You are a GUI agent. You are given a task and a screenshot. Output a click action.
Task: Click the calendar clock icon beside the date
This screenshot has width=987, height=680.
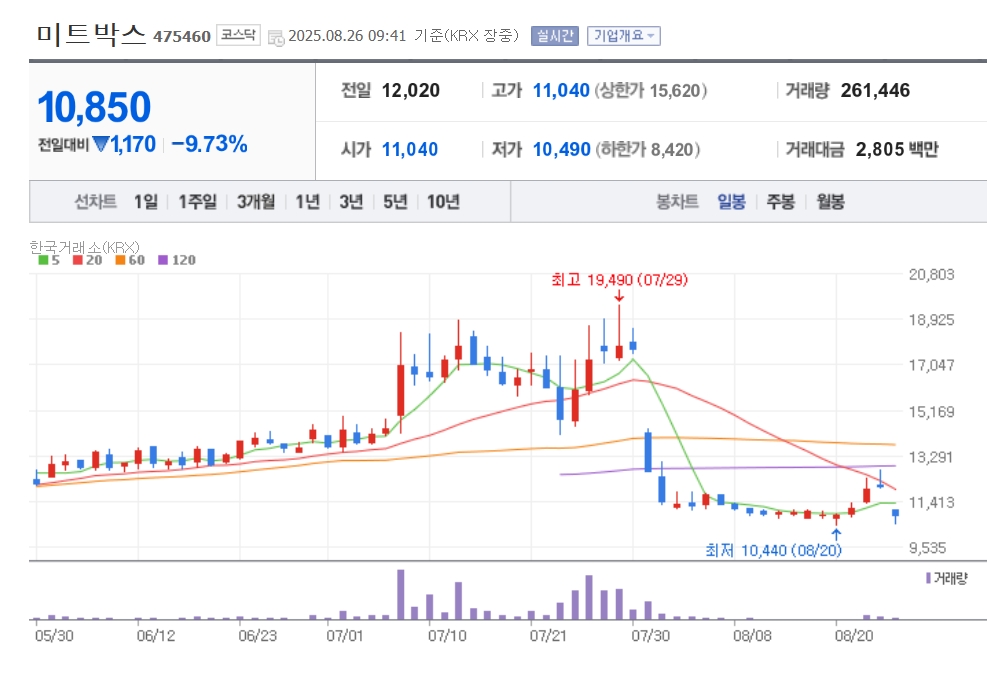click(x=276, y=37)
